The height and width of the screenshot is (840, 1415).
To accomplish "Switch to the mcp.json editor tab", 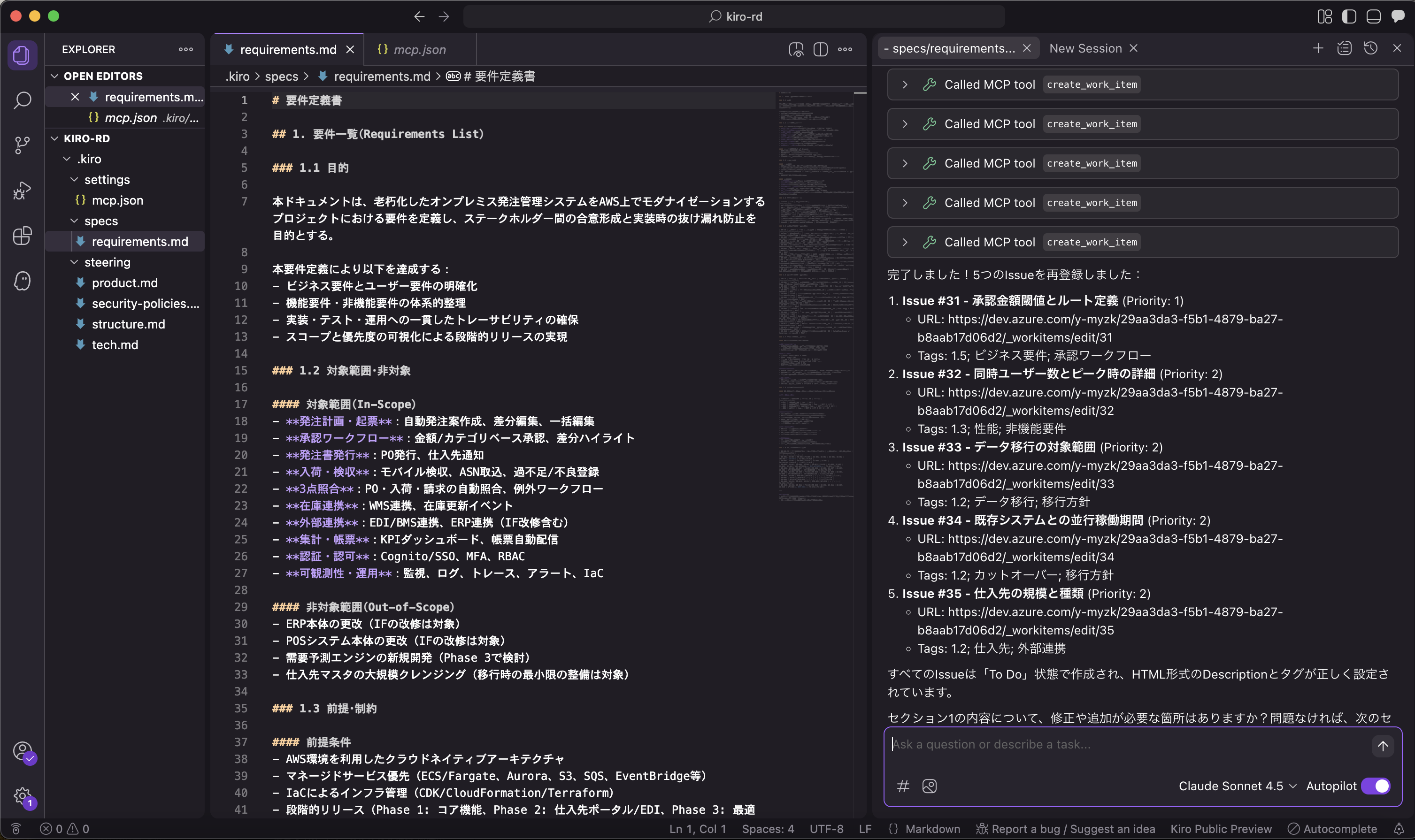I will (x=419, y=49).
